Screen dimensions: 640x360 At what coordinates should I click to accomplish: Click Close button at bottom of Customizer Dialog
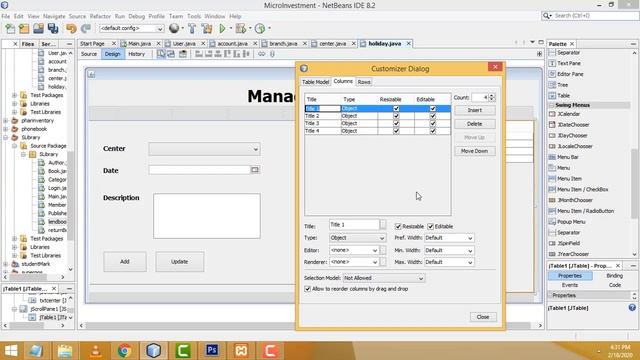(x=483, y=317)
